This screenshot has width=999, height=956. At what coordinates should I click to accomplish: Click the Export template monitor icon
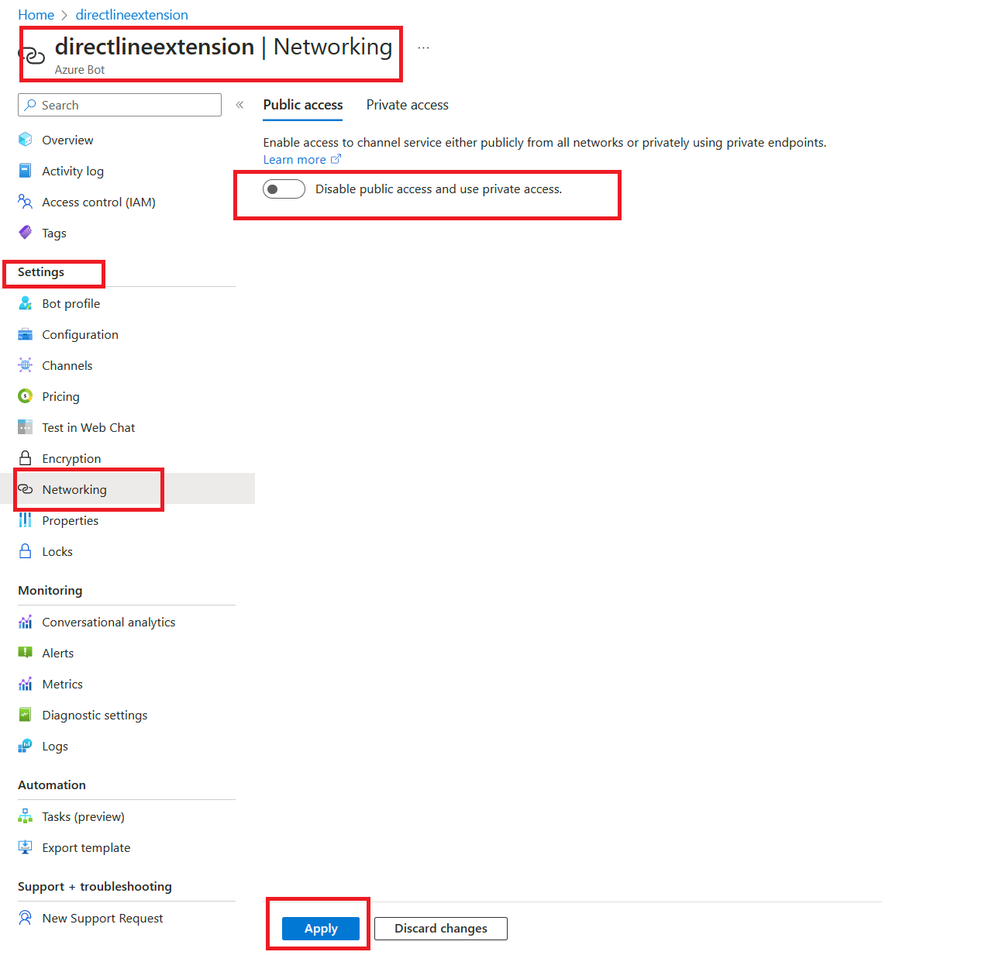25,847
